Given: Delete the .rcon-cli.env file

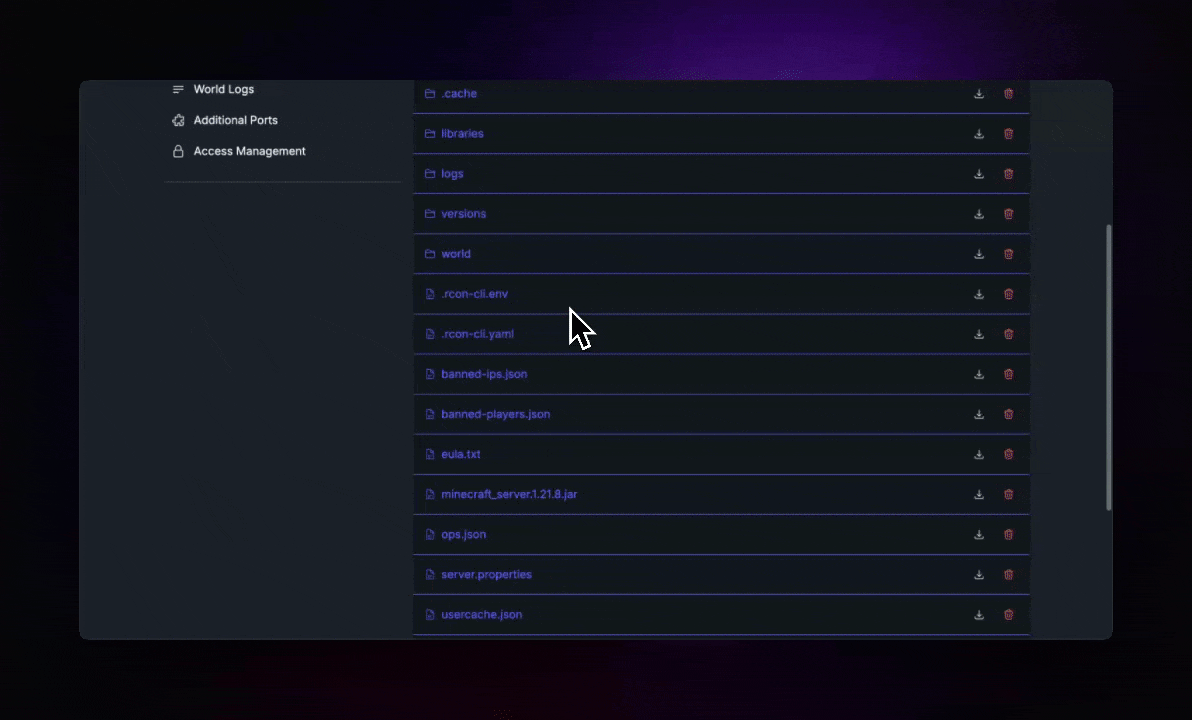Looking at the screenshot, I should [x=1009, y=294].
